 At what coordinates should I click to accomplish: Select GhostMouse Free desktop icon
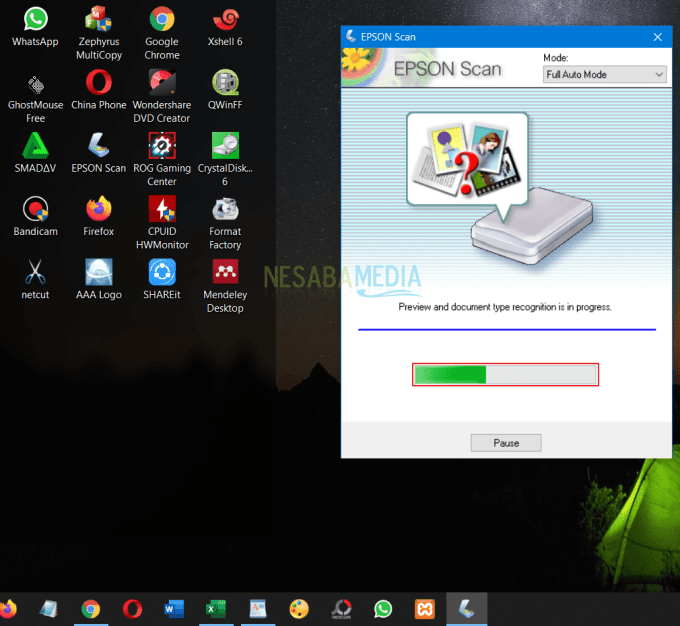[x=35, y=98]
